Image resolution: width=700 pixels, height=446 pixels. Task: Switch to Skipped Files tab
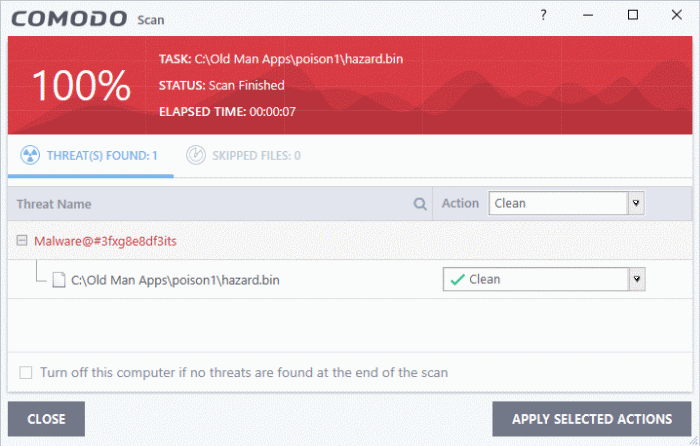[243, 155]
